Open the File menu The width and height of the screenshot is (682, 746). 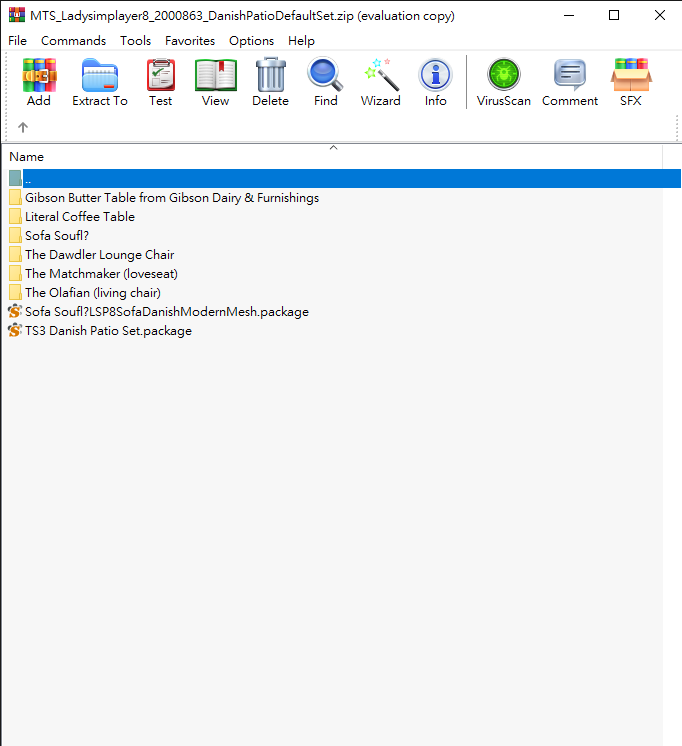click(18, 41)
